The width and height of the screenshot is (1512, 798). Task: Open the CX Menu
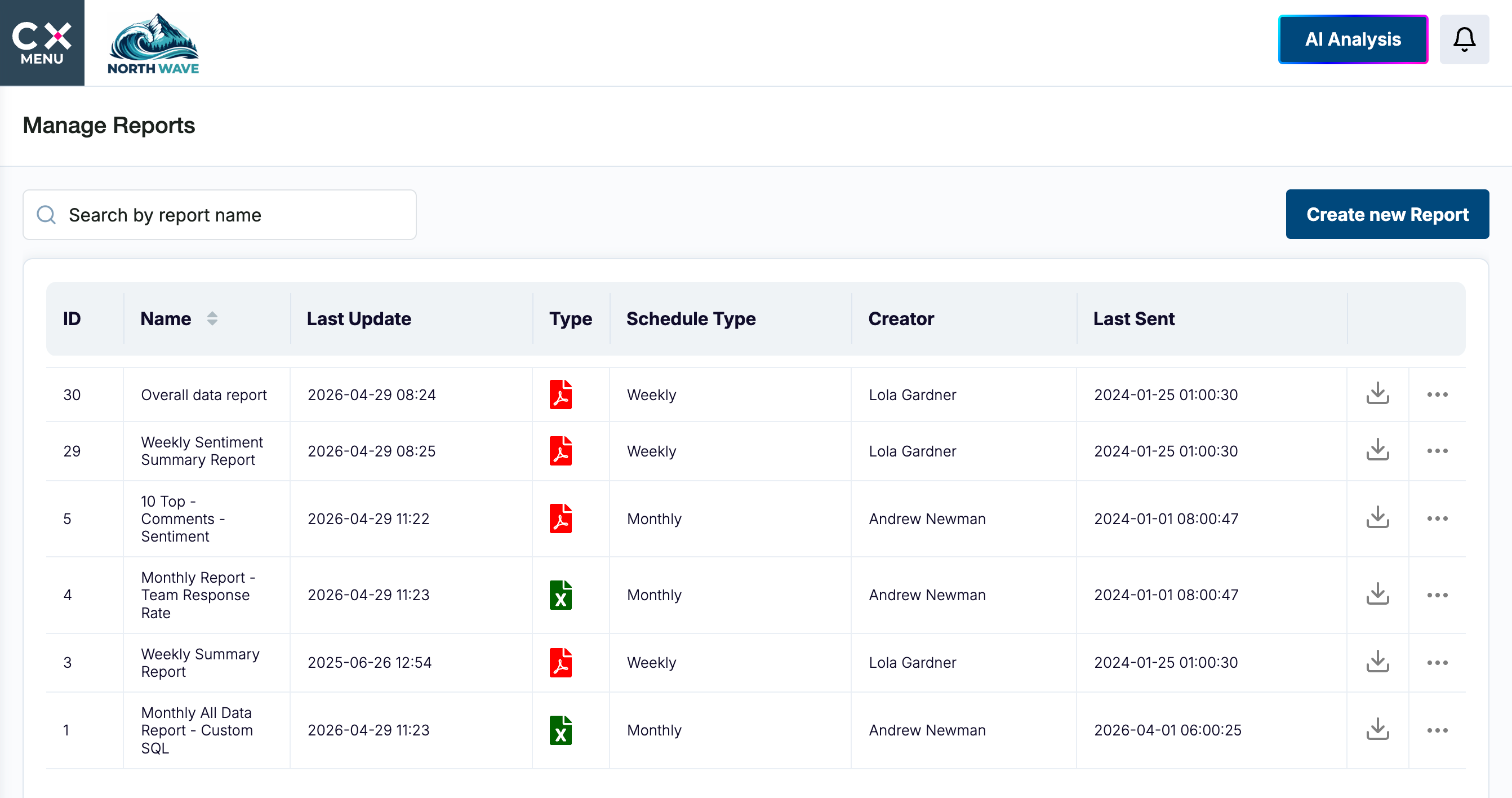coord(42,42)
